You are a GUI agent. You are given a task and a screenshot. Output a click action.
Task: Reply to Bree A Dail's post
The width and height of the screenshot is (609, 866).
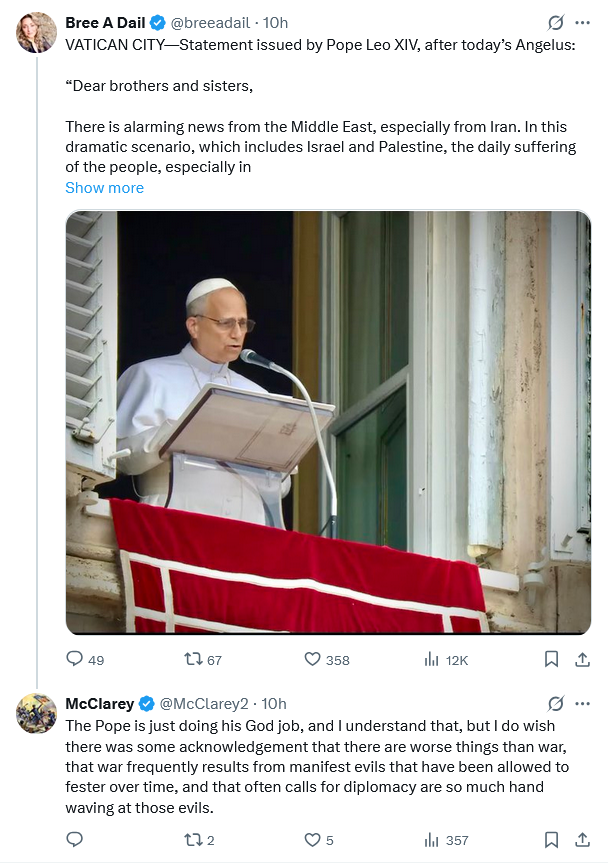pos(74,659)
